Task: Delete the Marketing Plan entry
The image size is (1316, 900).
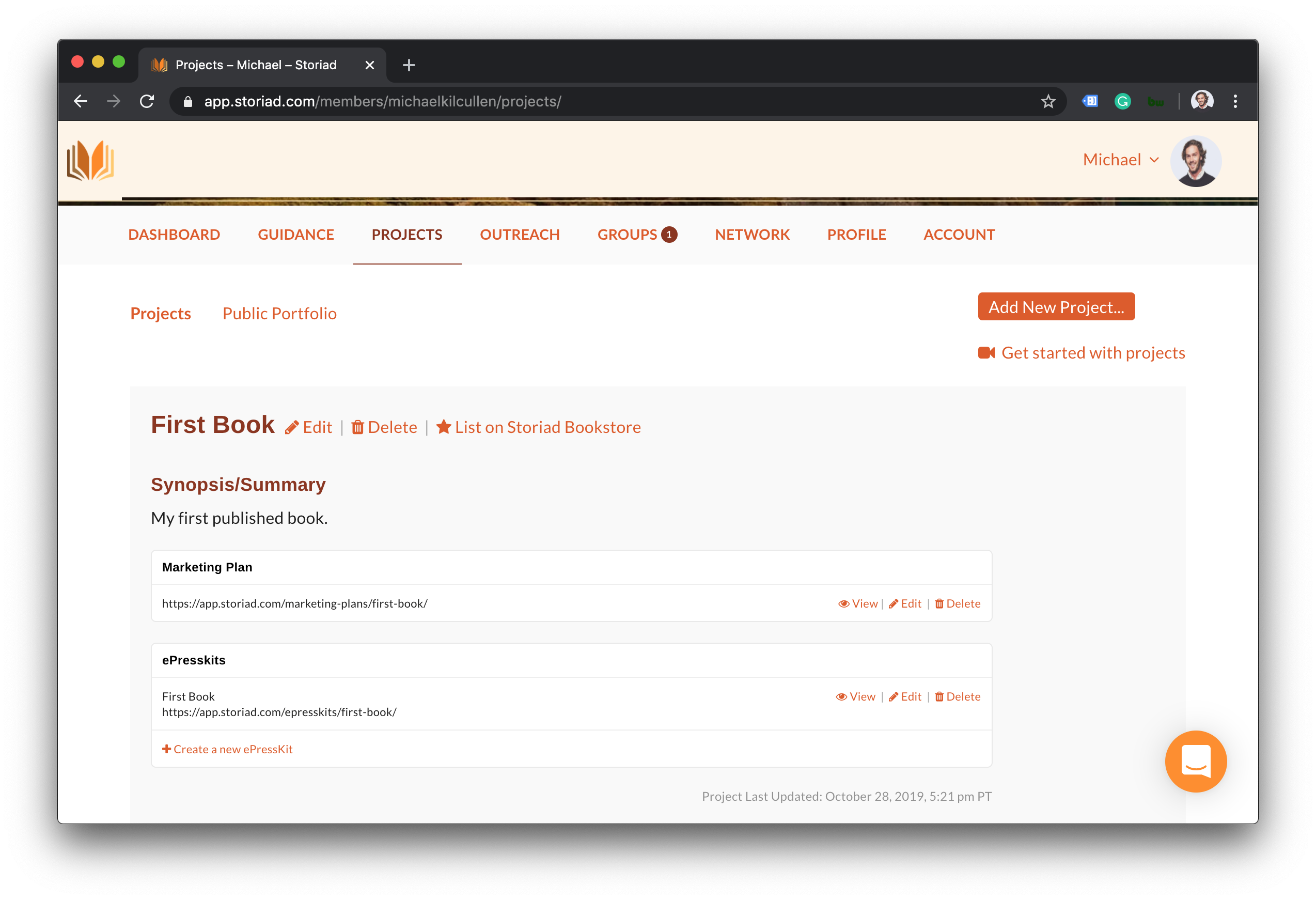Action: click(x=957, y=604)
